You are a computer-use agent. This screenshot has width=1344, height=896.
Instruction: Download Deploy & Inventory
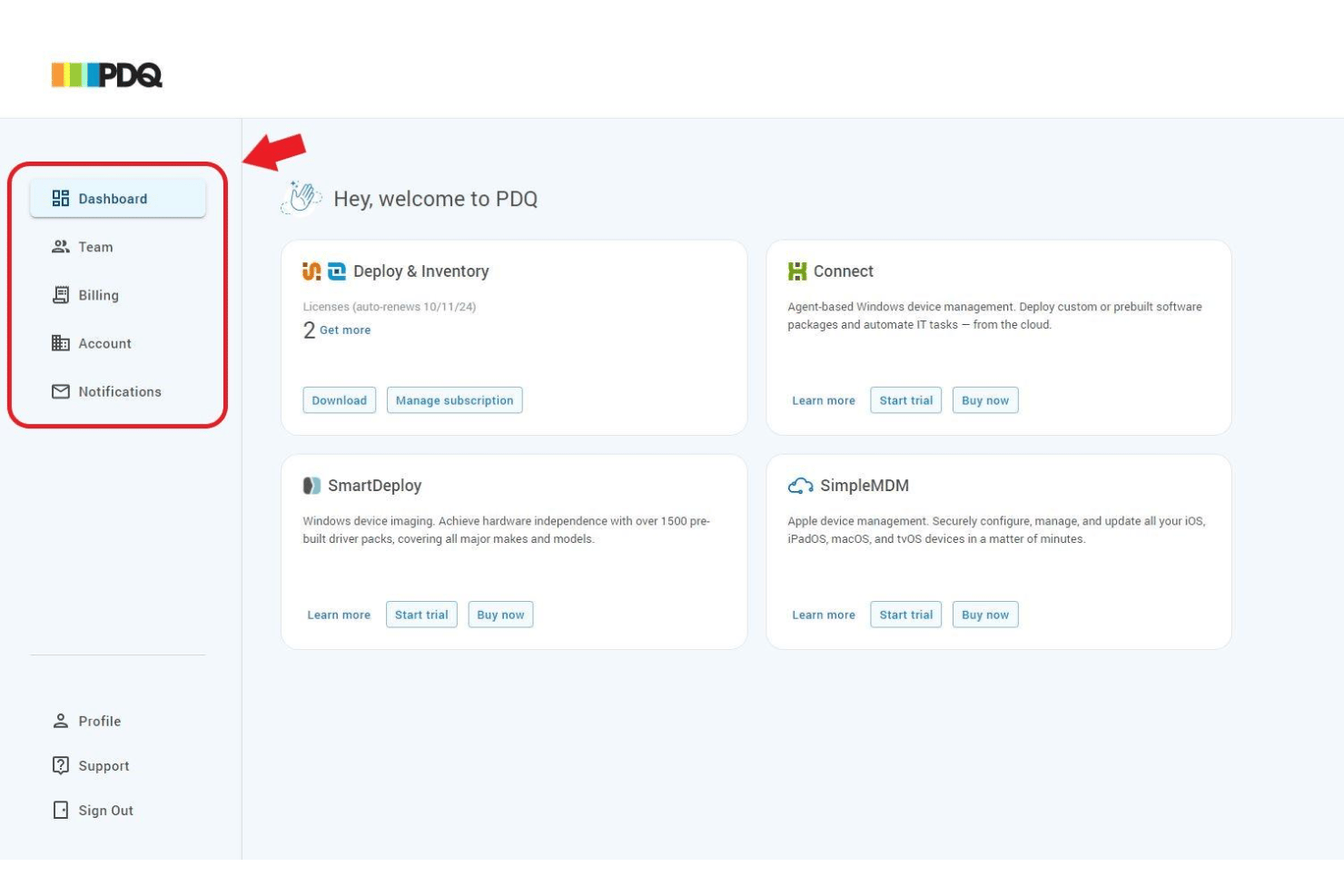click(x=340, y=400)
